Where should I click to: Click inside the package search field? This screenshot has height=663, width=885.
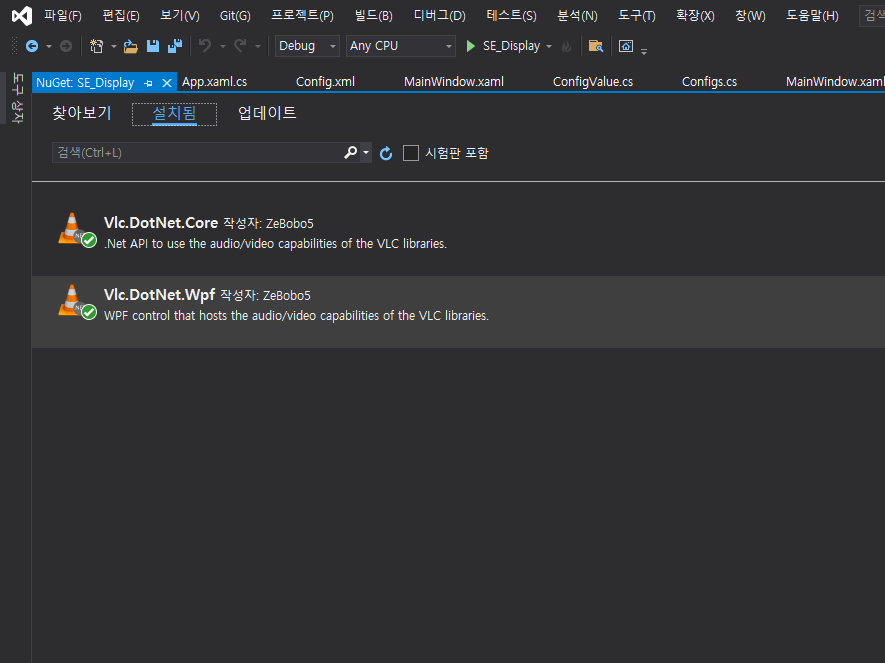coord(190,152)
